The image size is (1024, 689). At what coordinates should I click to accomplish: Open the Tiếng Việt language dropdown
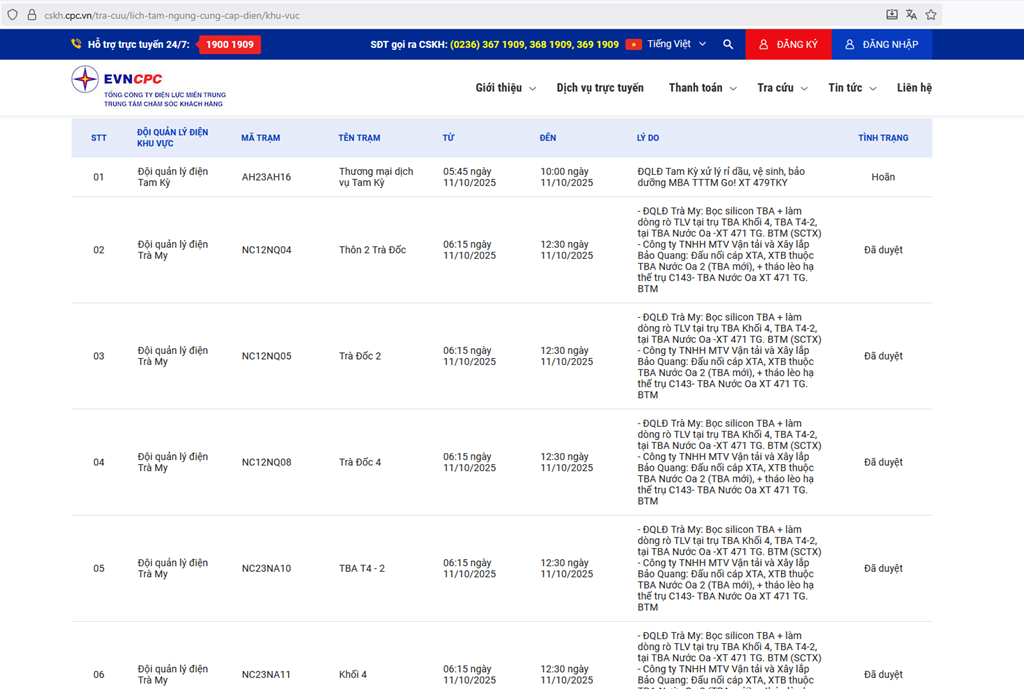[676, 44]
